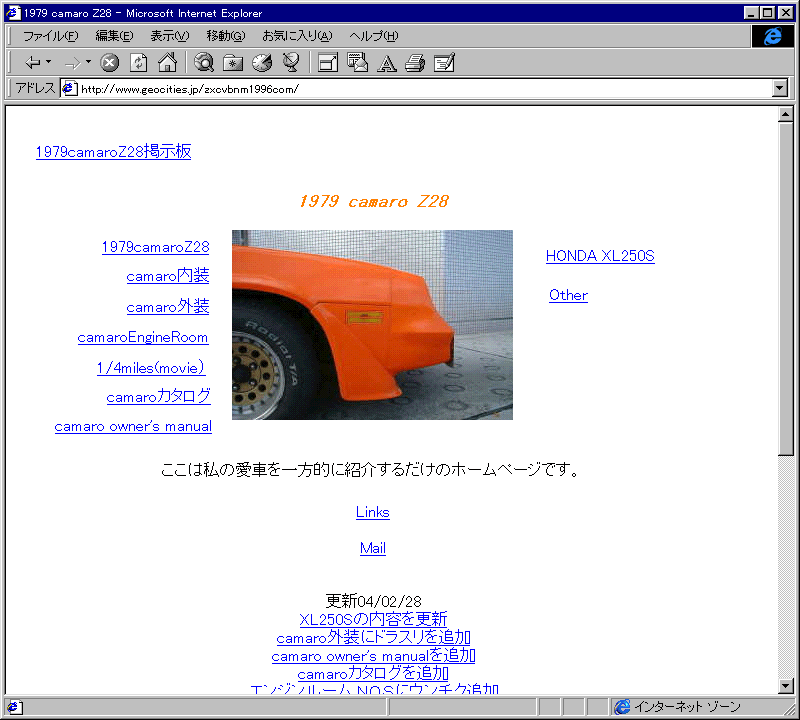Click the vertical scrollbar thumb
Viewport: 800px width, 720px height.
pyautogui.click(x=786, y=288)
